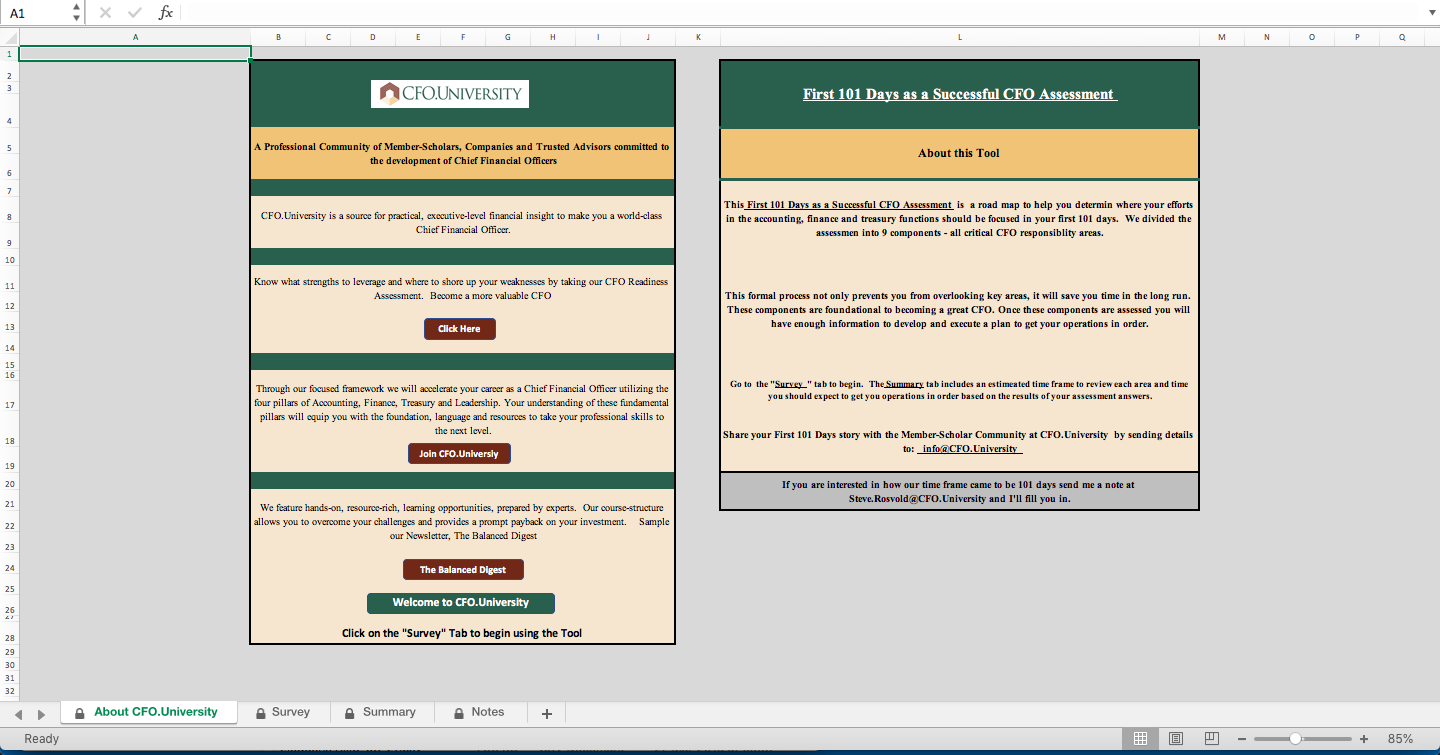Switch to the Survey sheet tab
The image size is (1440, 755).
[x=283, y=712]
